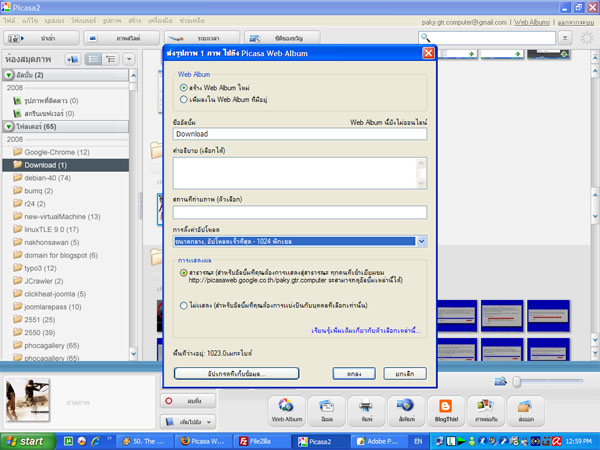The height and width of the screenshot is (450, 600).
Task: Select flat folder list view icon
Action: 93,59
